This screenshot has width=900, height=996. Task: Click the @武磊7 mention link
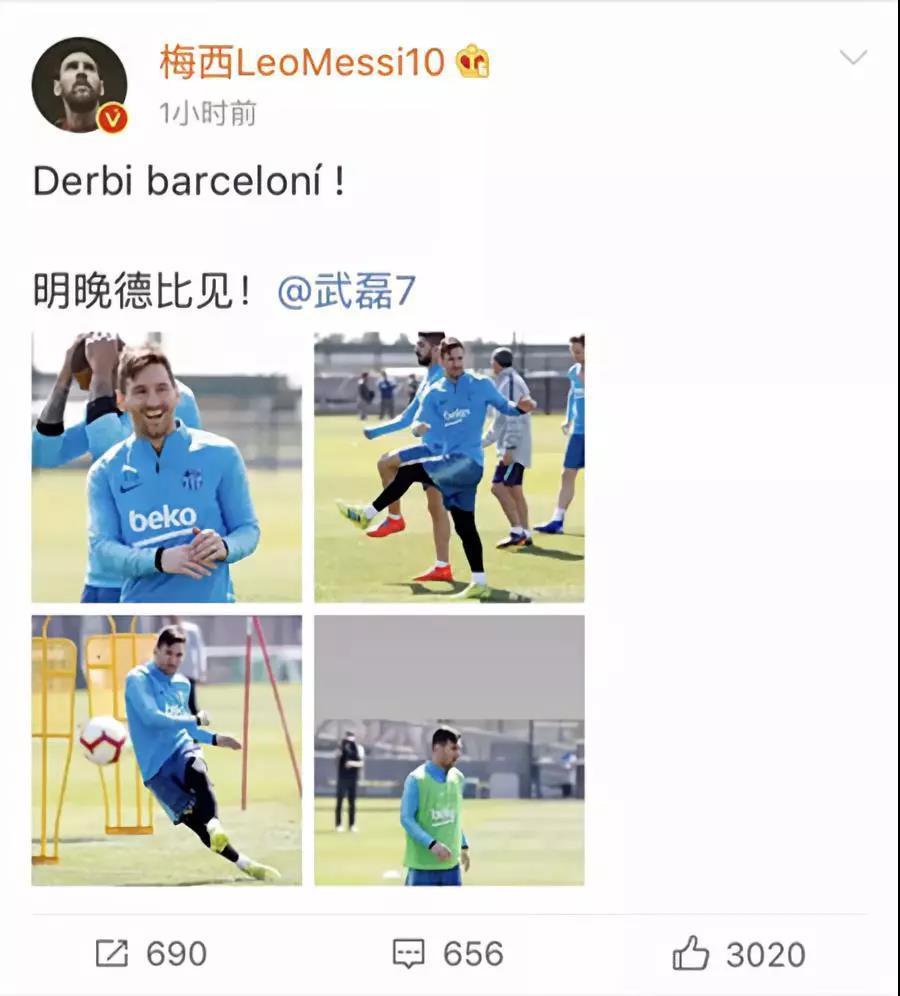coord(346,292)
